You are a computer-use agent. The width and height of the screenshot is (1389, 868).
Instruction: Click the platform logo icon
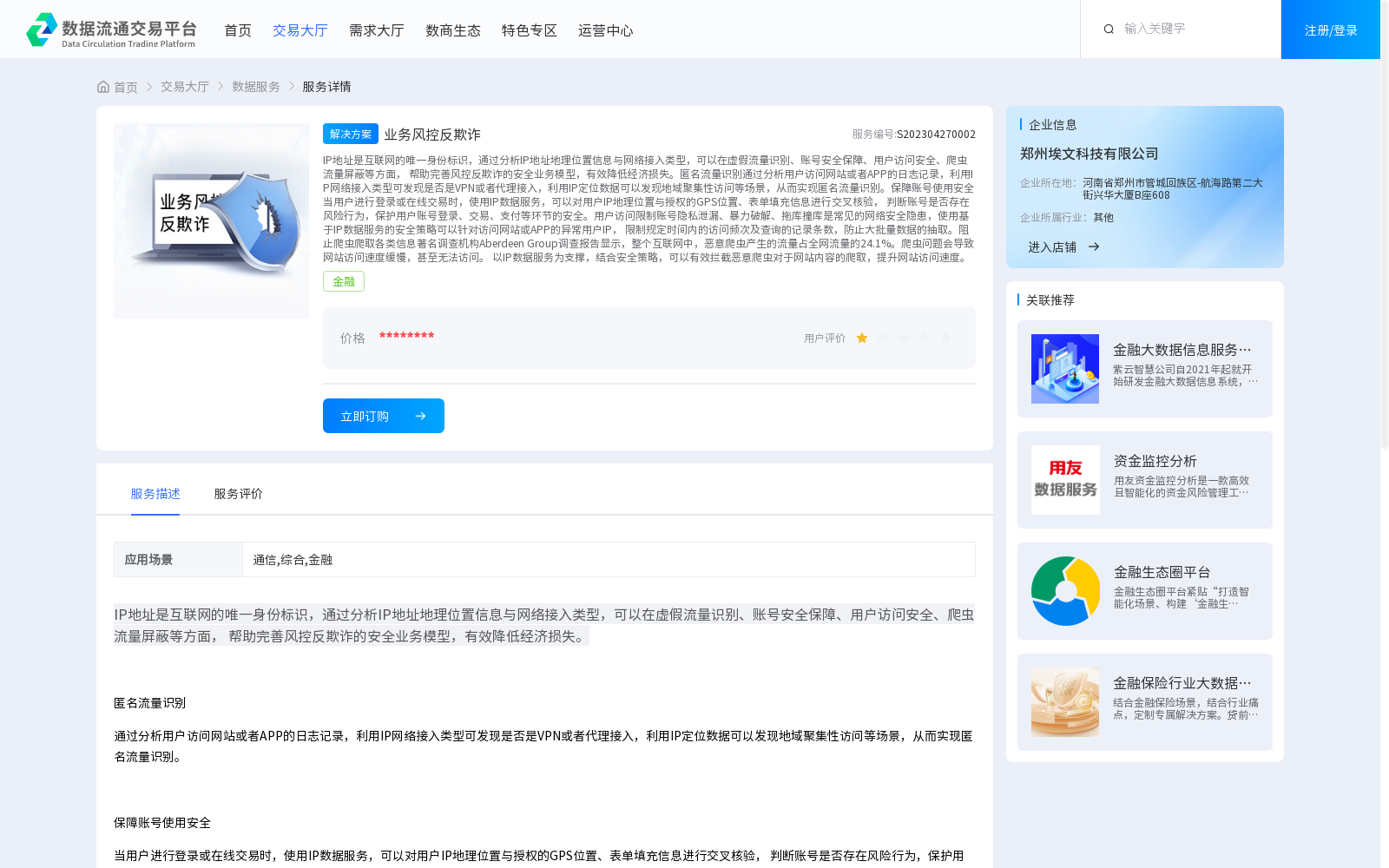(42, 30)
